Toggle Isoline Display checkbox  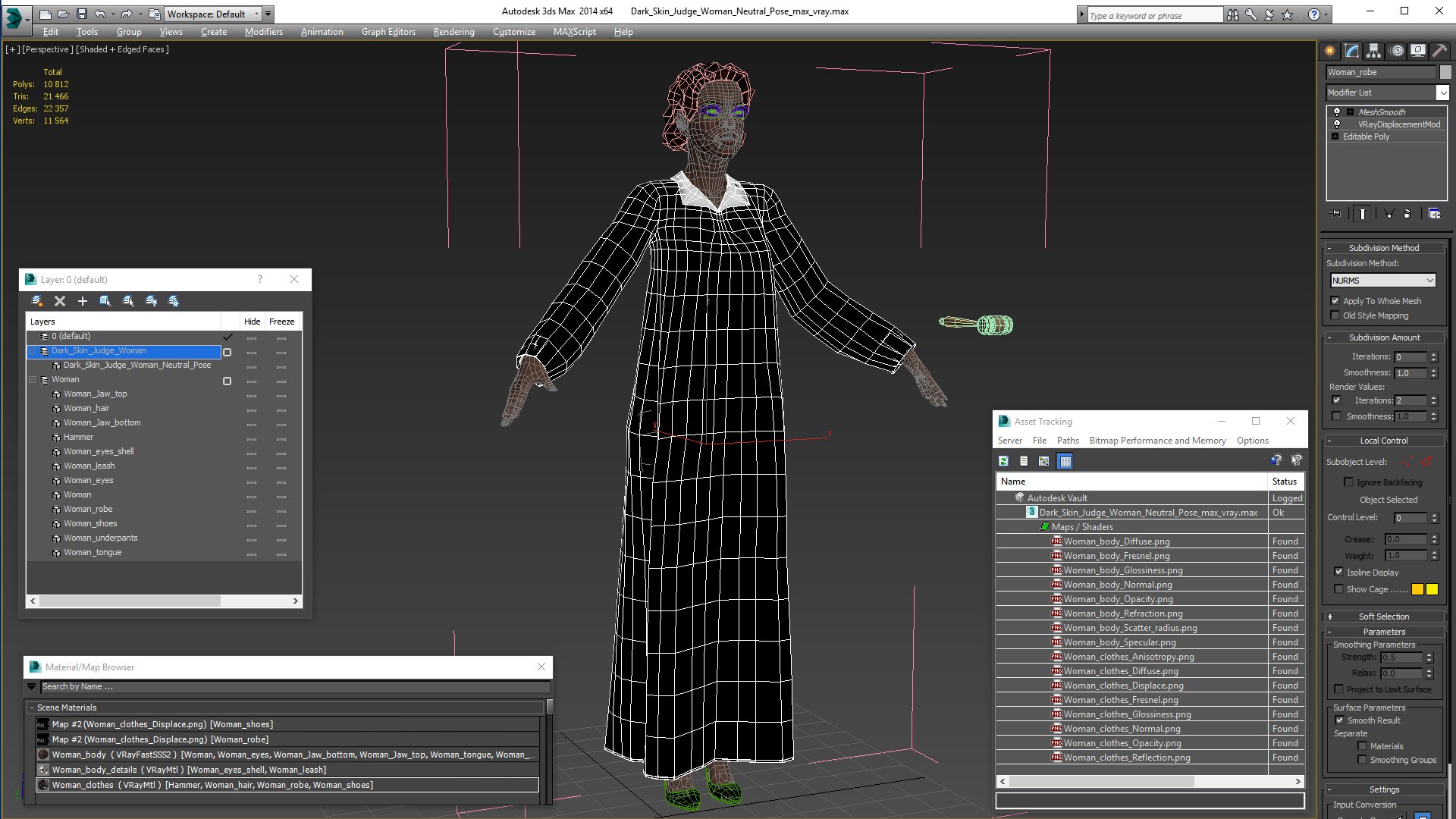1338,573
